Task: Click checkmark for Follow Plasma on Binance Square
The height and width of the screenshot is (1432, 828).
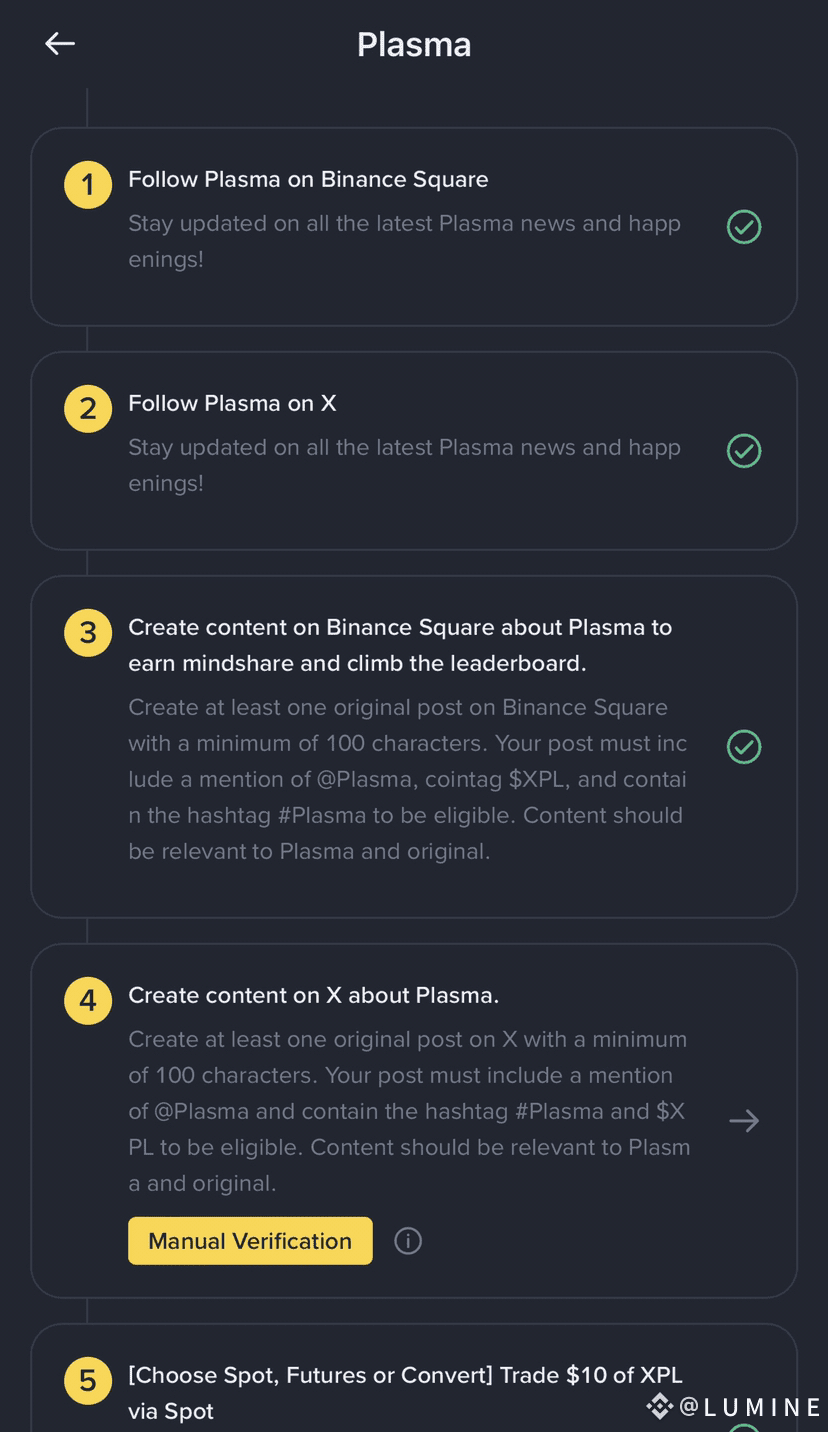Action: 744,227
